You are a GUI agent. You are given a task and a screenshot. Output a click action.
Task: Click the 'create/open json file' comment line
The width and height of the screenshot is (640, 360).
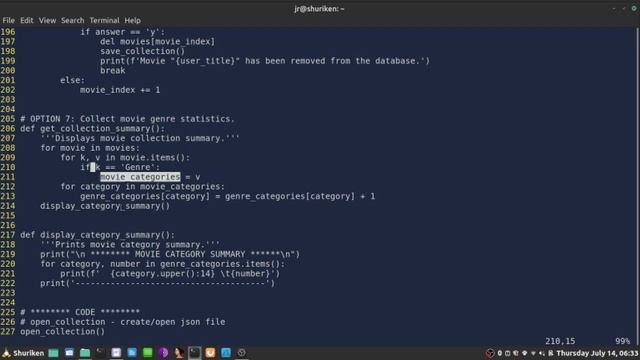[122, 322]
